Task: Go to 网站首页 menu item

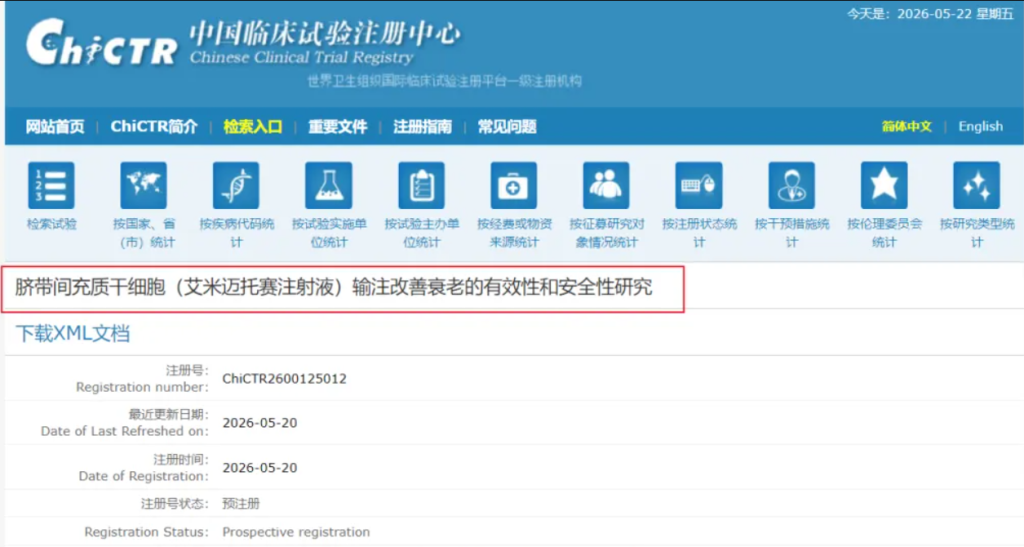Action: (55, 127)
